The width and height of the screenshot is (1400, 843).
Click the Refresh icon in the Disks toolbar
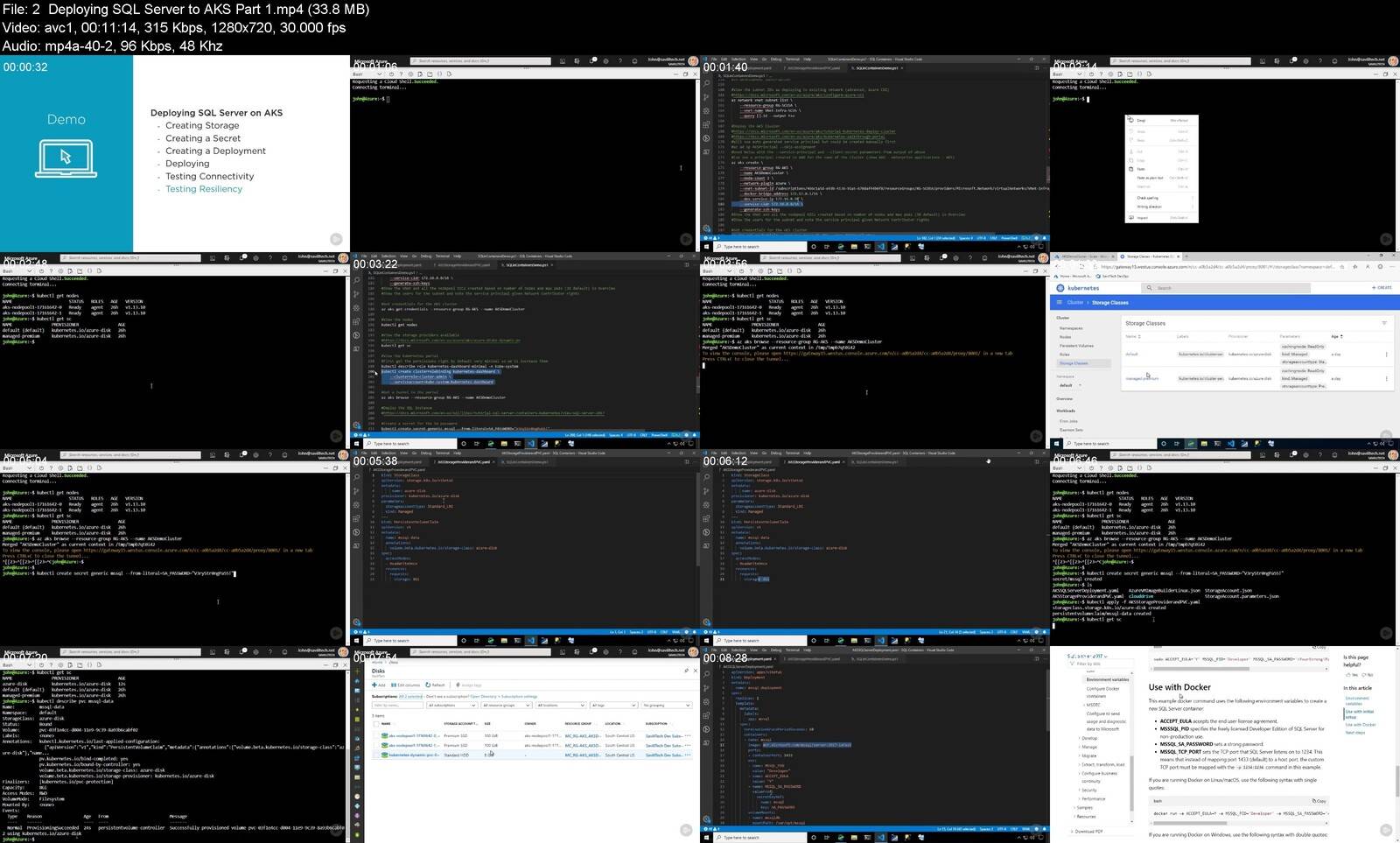click(x=428, y=685)
